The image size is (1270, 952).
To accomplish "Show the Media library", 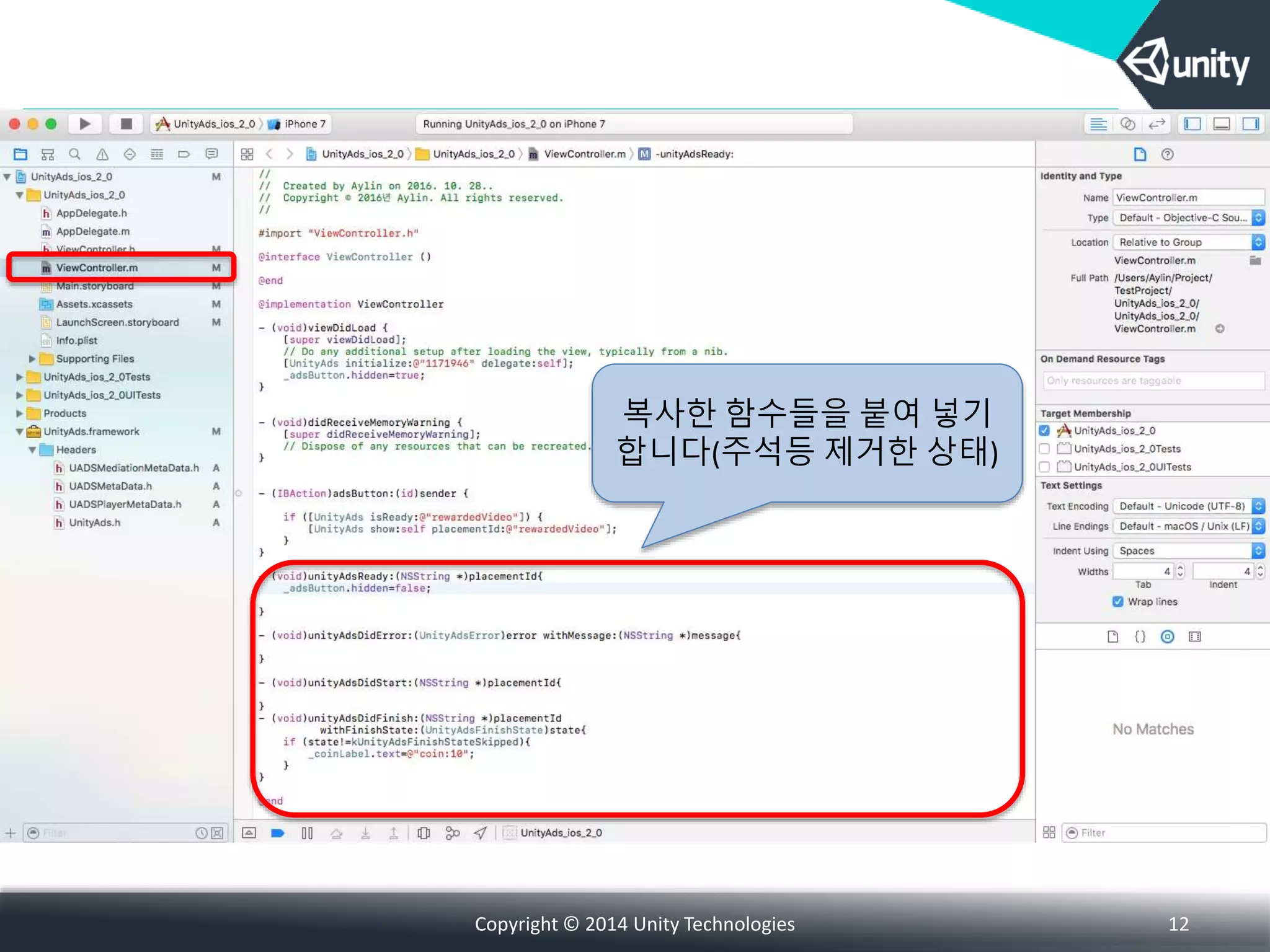I will click(1194, 637).
